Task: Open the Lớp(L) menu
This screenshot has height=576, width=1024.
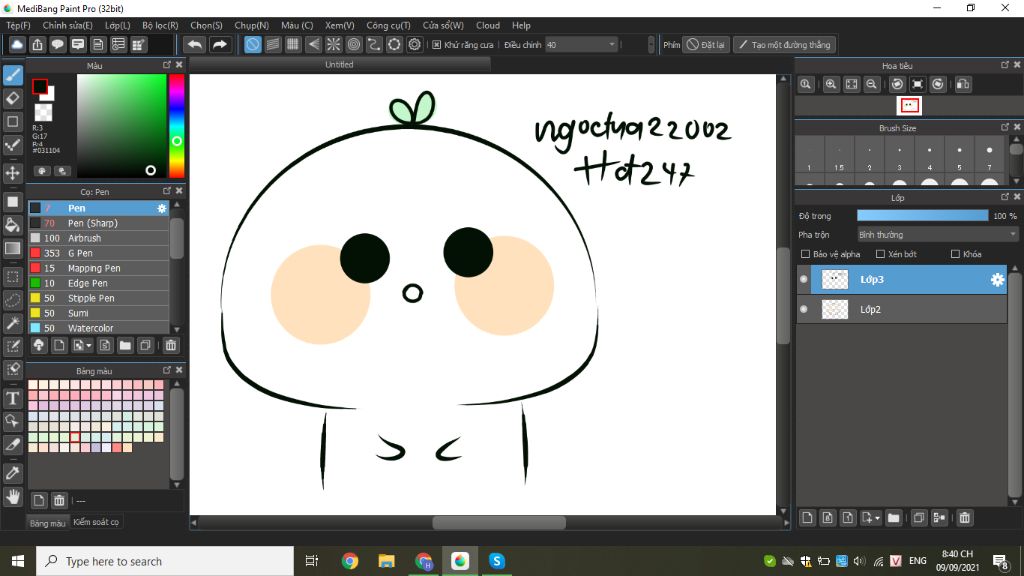Action: (x=118, y=25)
